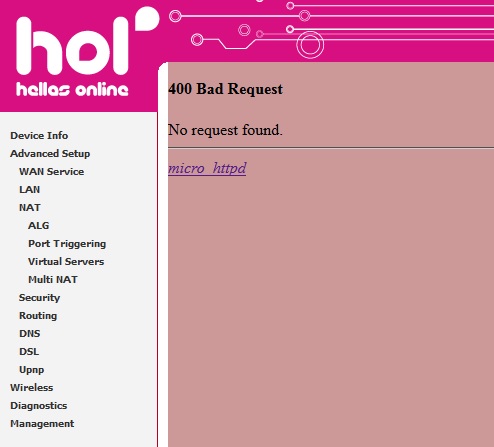Expand the Security section
This screenshot has height=447, width=494.
tap(39, 298)
